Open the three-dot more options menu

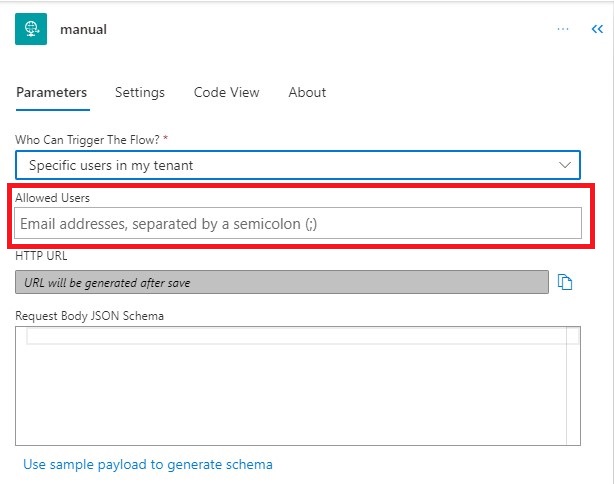click(564, 29)
